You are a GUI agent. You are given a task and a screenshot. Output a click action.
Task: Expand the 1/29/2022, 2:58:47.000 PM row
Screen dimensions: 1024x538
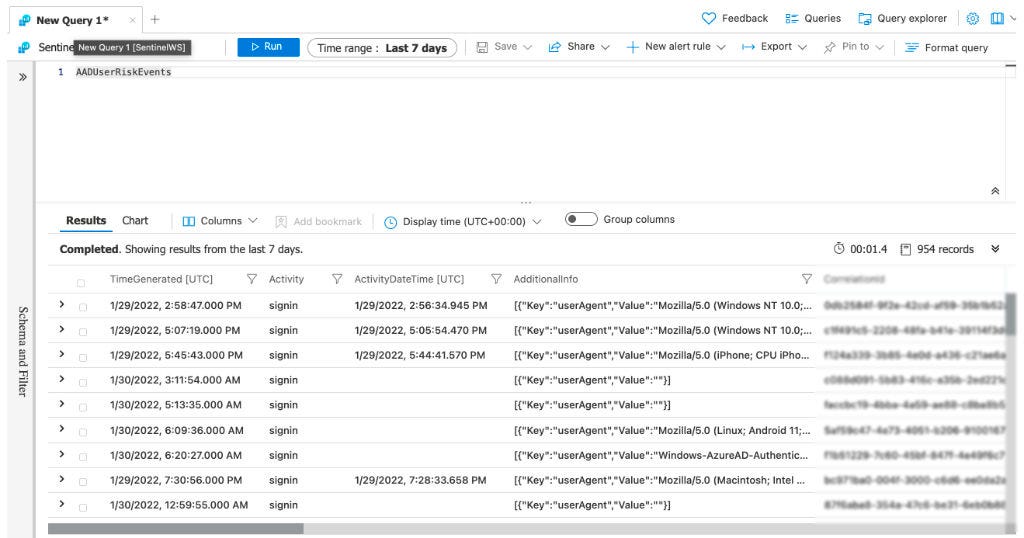[x=61, y=304]
